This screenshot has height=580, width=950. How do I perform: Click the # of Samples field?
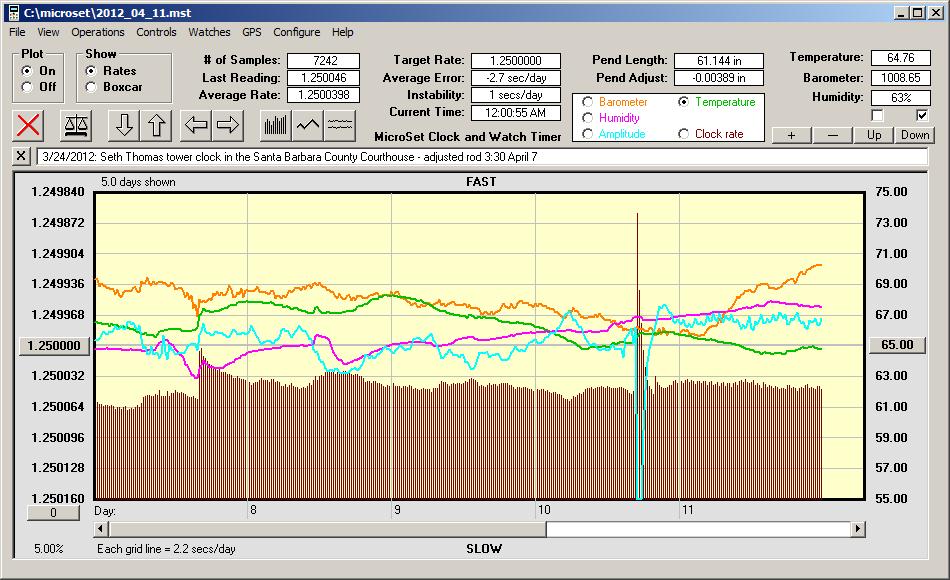(x=324, y=61)
